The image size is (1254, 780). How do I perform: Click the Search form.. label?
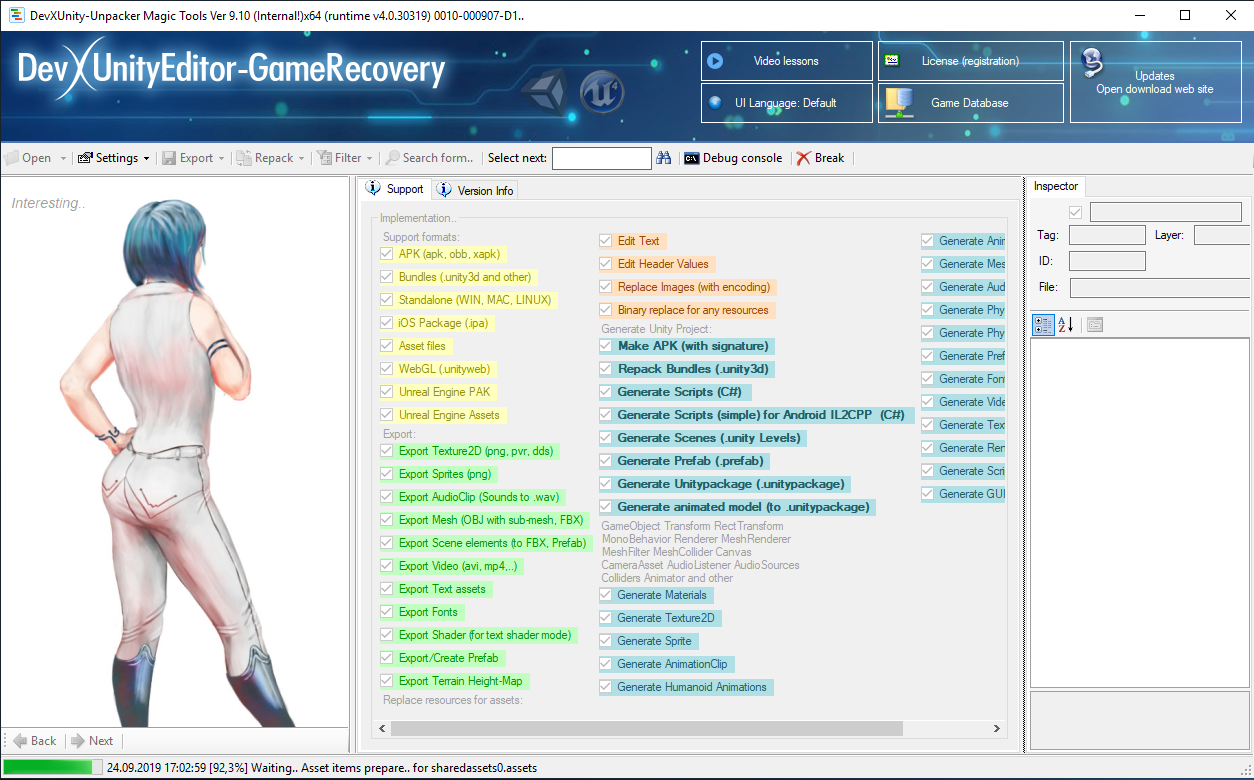(438, 158)
